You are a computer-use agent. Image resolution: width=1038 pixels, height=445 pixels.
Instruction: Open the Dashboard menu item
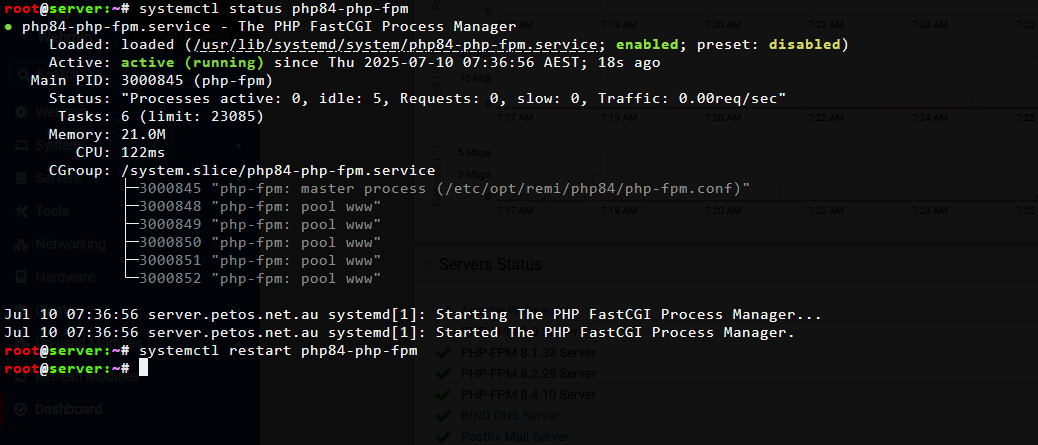coord(69,409)
